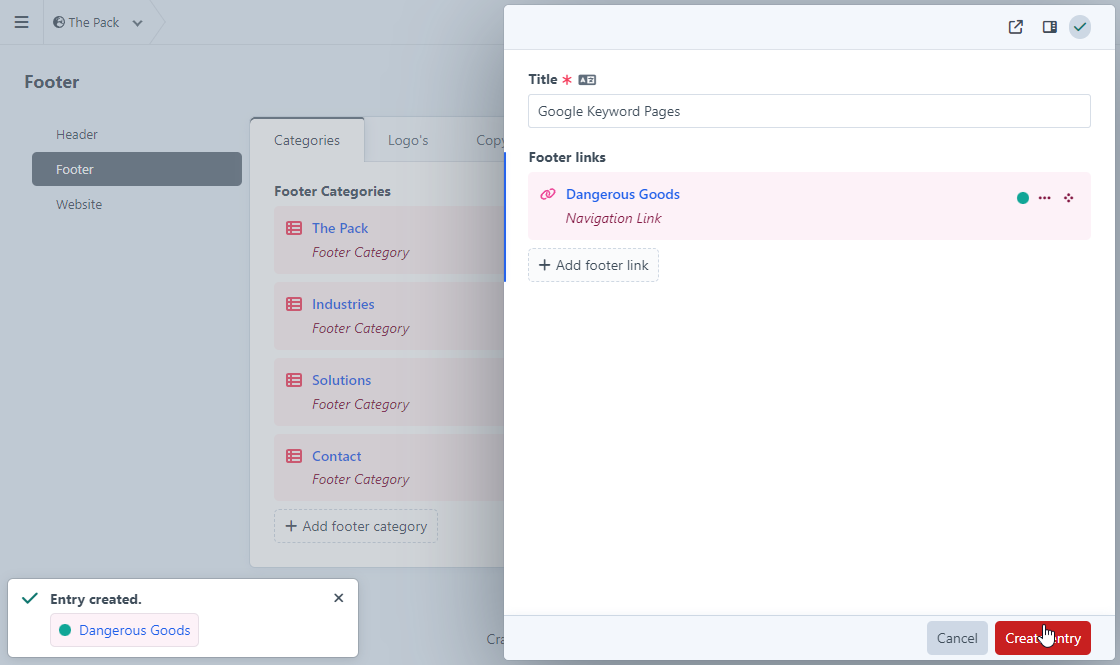Screen dimensions: 1120x665
Task: Add a new footer link
Action: [x=593, y=265]
